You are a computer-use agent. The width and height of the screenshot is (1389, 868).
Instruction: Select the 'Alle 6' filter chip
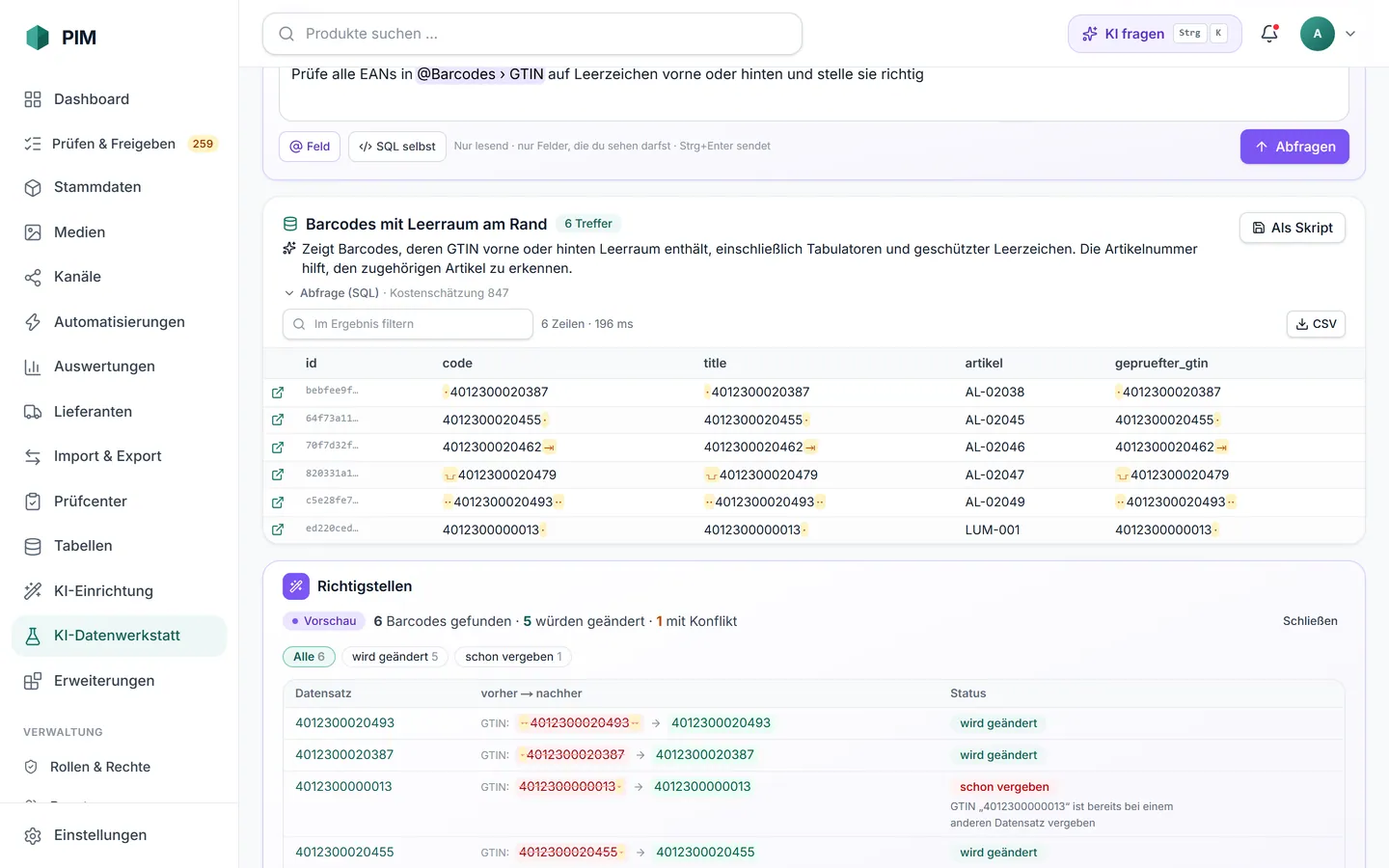point(309,657)
